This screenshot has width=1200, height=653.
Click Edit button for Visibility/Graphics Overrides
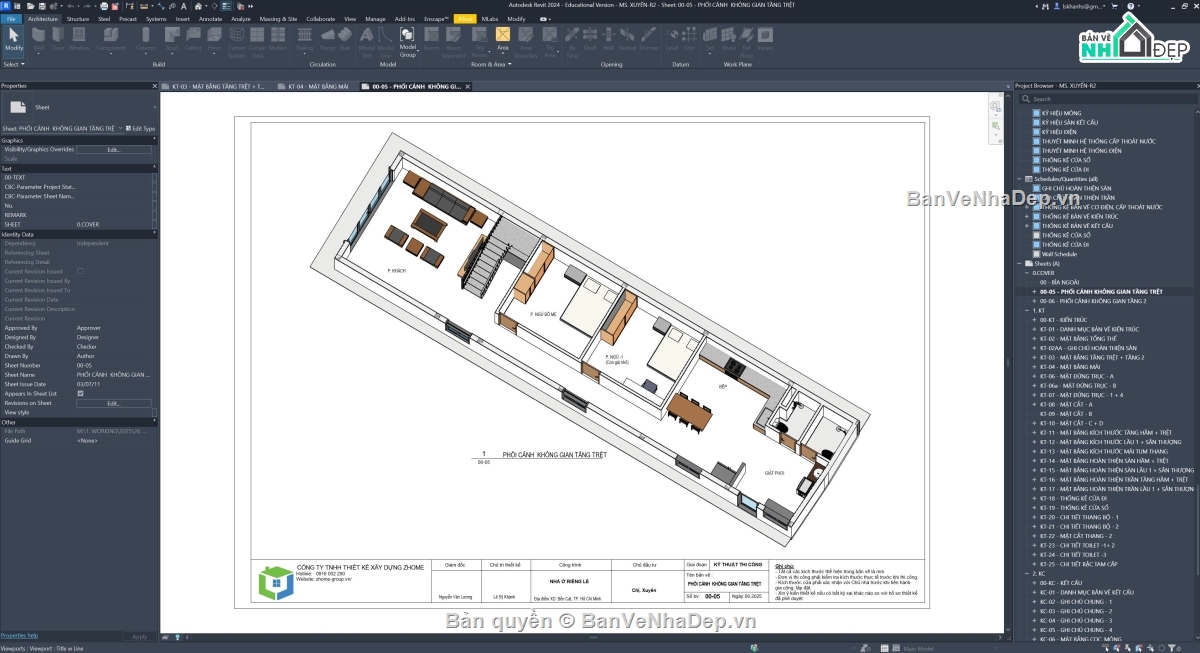[114, 149]
